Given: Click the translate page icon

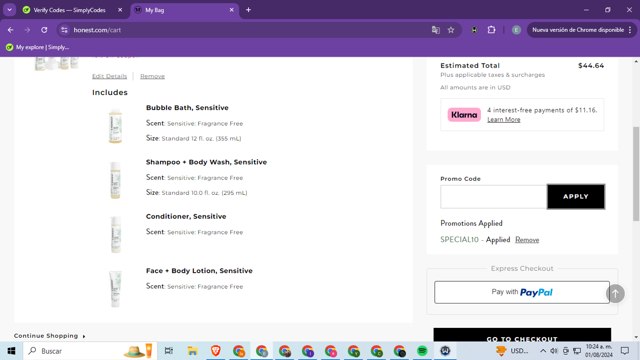Looking at the screenshot, I should [x=436, y=30].
